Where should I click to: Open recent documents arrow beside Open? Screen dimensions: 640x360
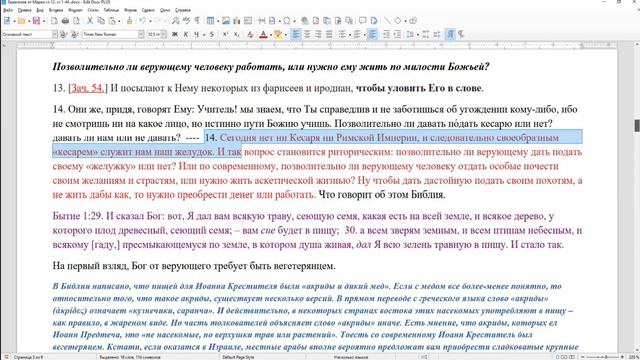(x=28, y=21)
